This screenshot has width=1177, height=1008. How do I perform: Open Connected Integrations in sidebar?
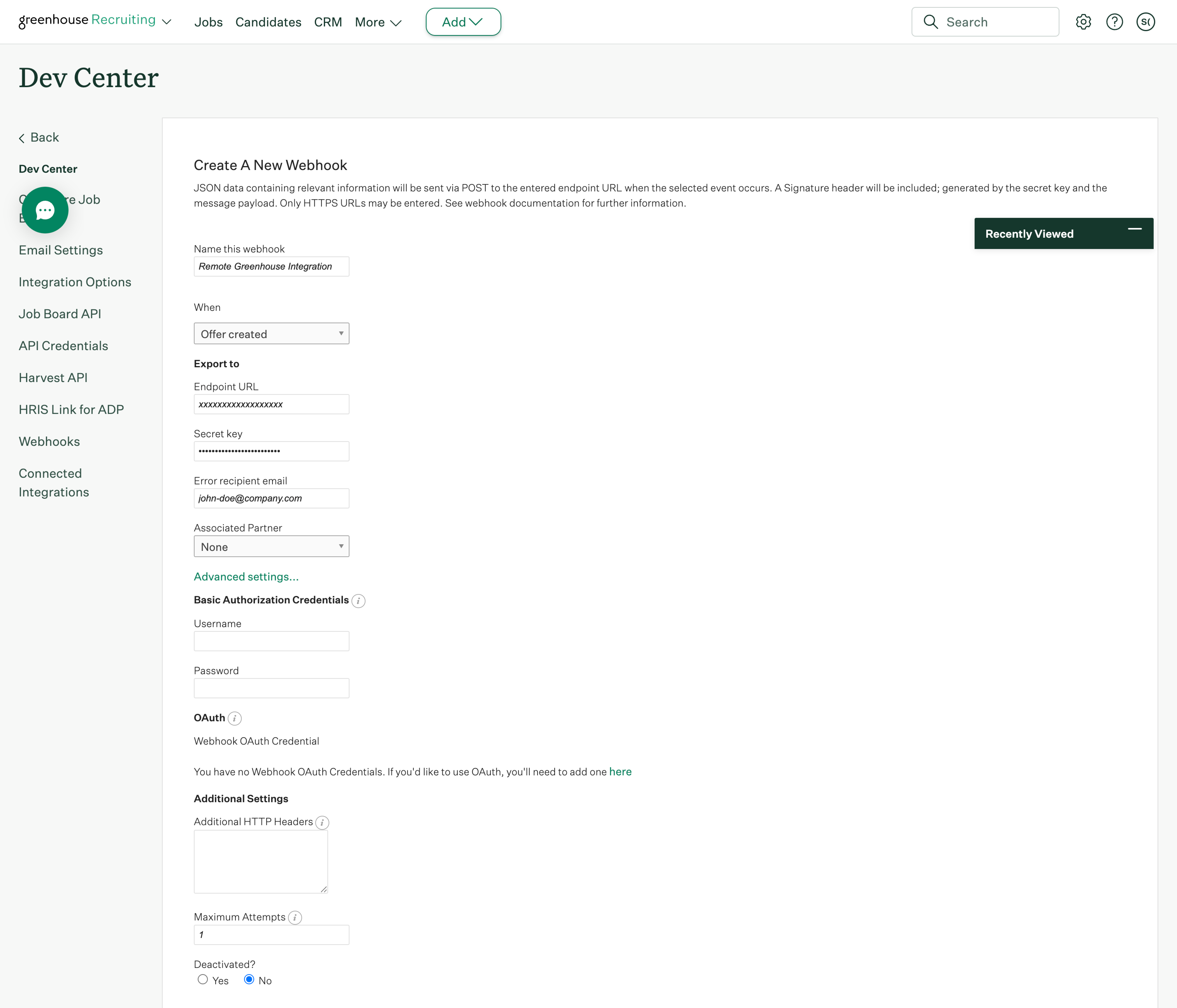(x=54, y=483)
